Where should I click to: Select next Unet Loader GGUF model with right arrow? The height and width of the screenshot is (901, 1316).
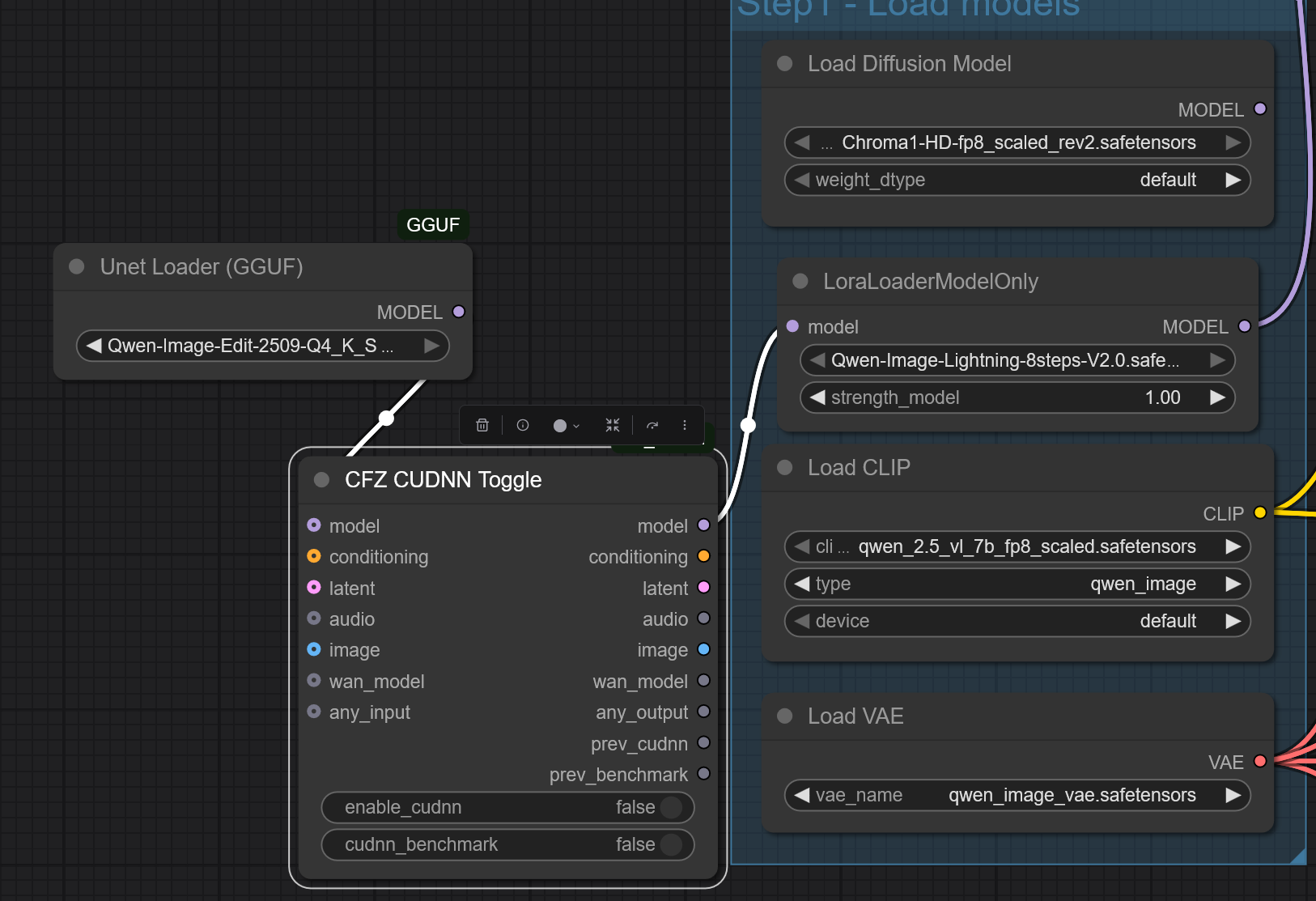[x=431, y=346]
